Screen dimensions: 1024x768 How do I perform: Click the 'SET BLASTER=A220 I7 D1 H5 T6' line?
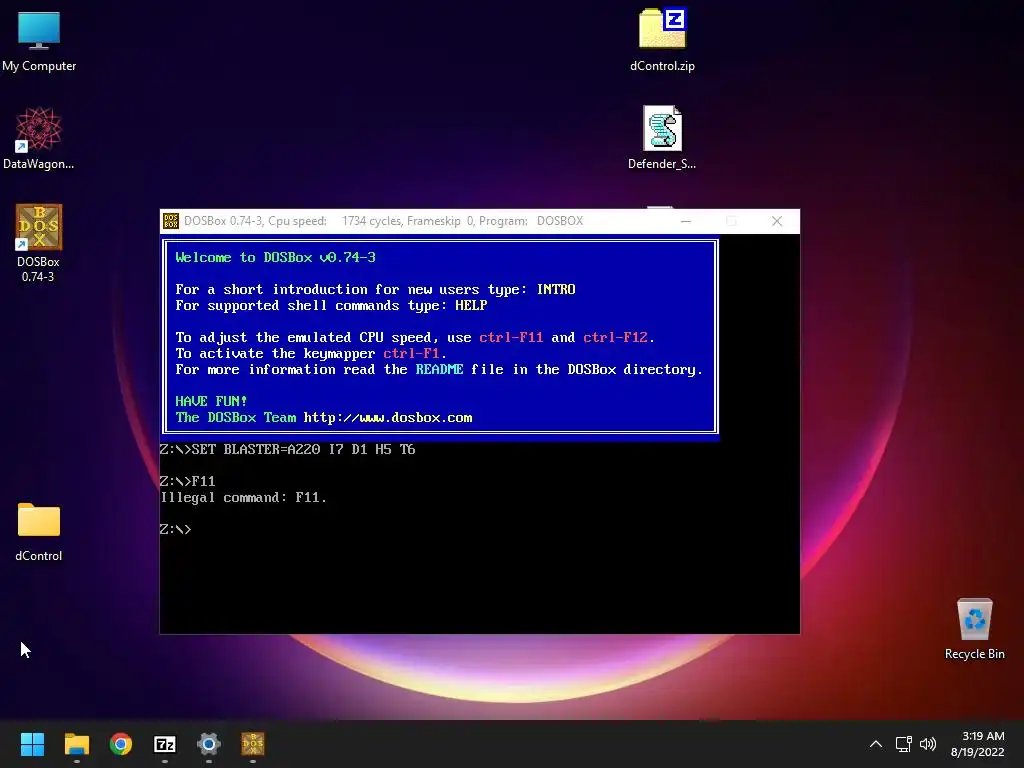point(287,449)
